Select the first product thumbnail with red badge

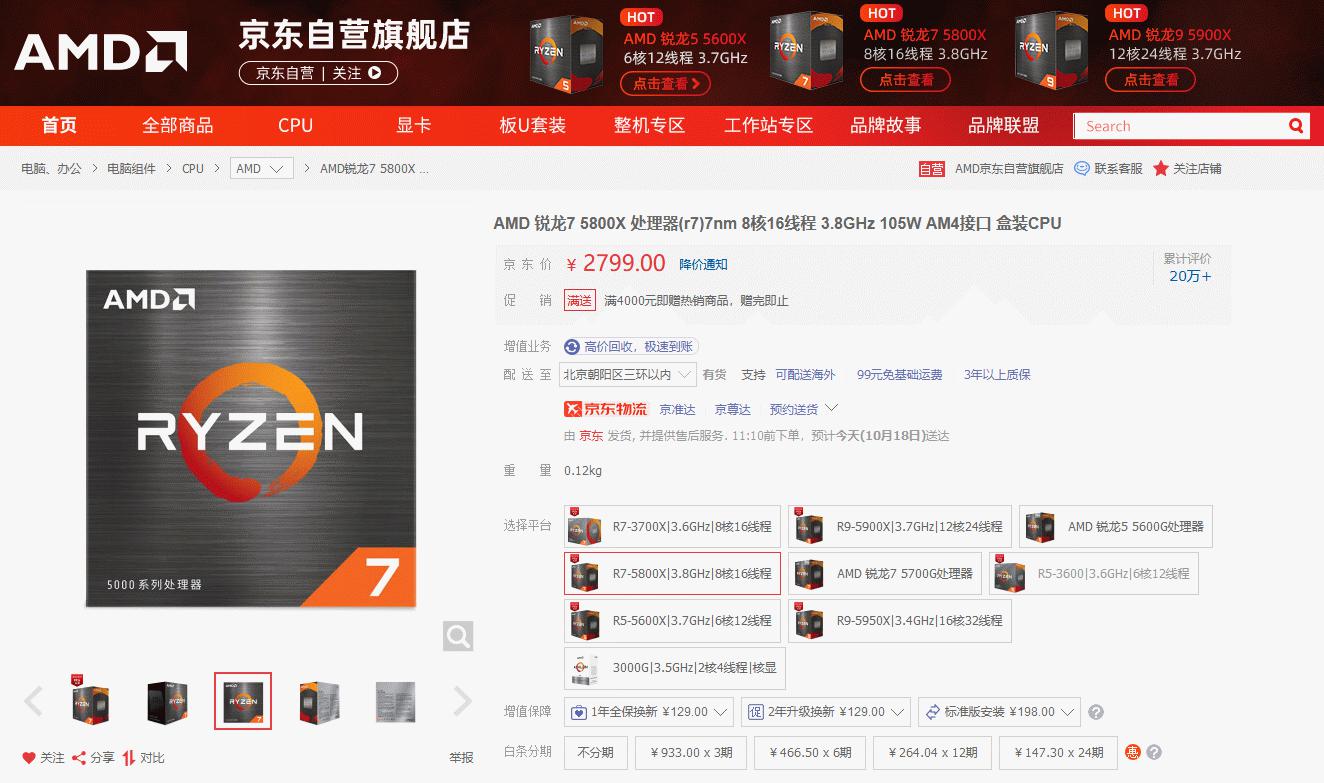click(92, 701)
